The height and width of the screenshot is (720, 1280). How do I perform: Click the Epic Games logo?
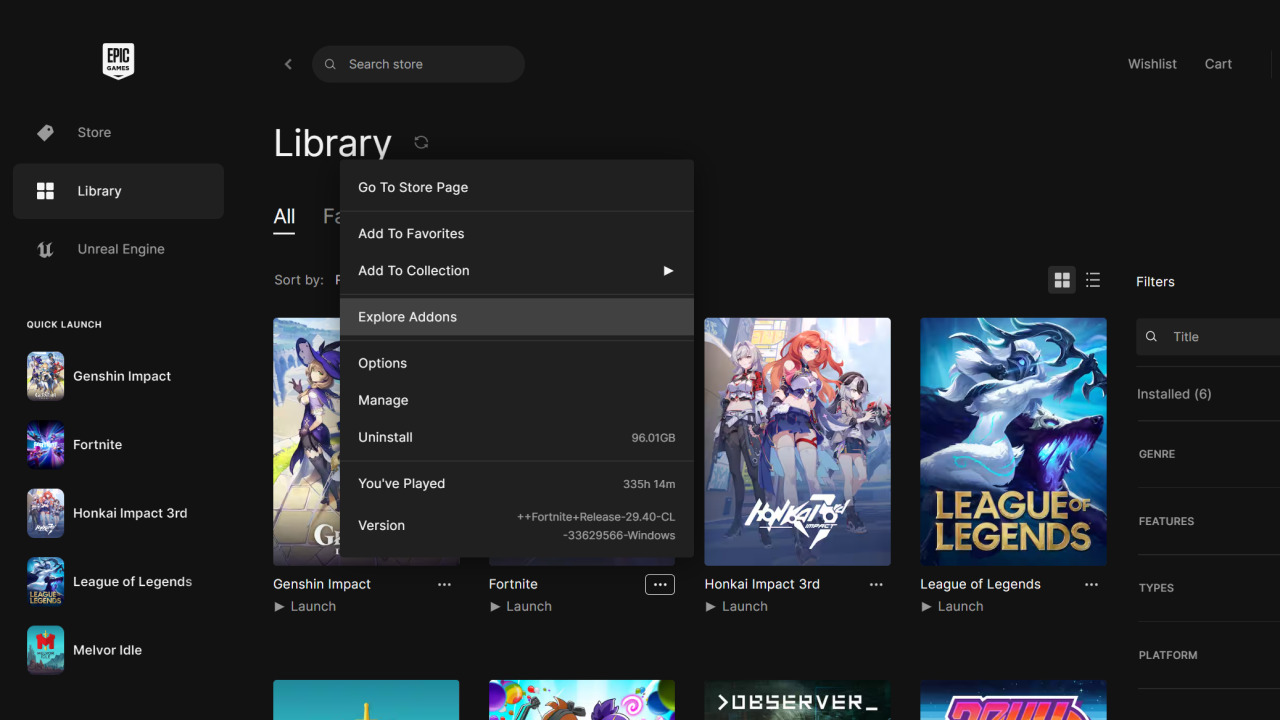118,62
